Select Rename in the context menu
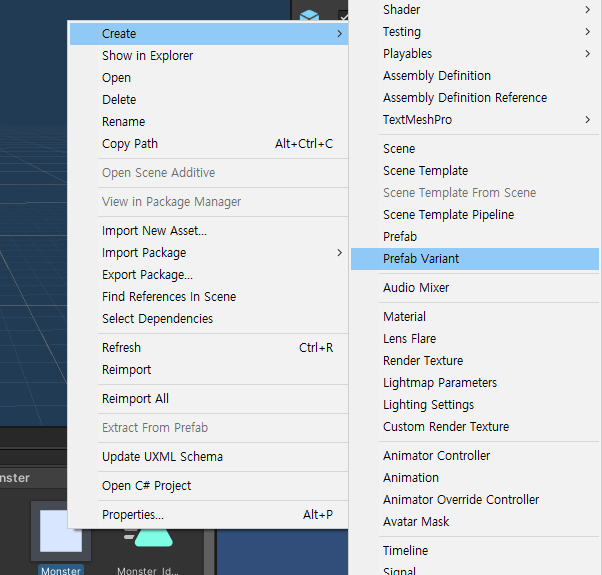Image resolution: width=602 pixels, height=575 pixels. (208, 122)
